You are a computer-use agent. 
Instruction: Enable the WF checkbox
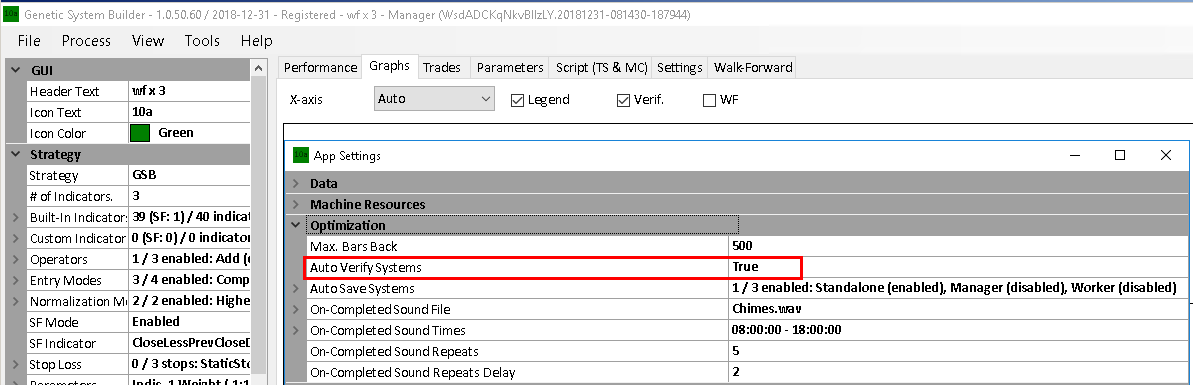coord(709,100)
